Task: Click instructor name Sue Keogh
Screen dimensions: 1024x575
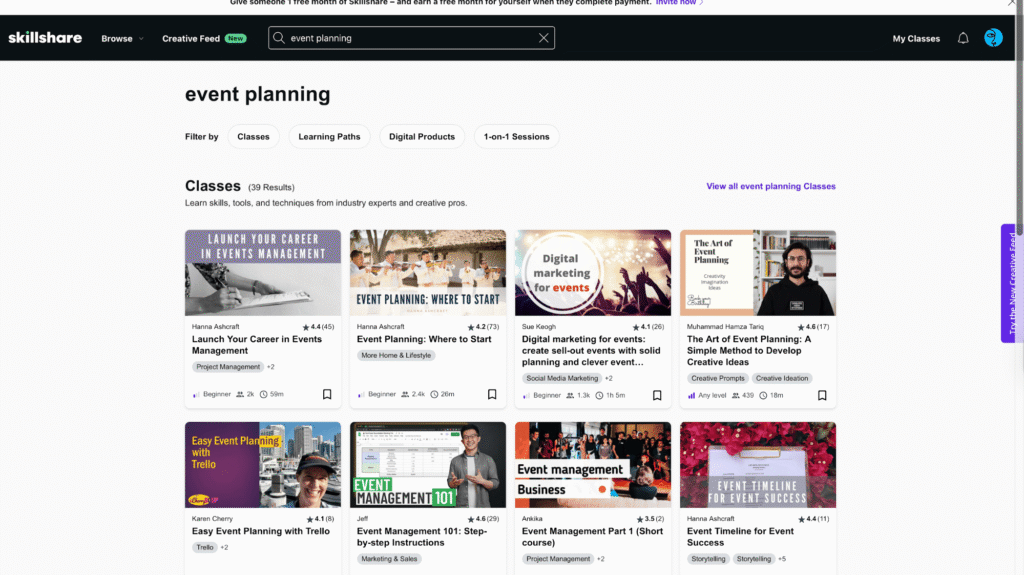Action: point(539,327)
